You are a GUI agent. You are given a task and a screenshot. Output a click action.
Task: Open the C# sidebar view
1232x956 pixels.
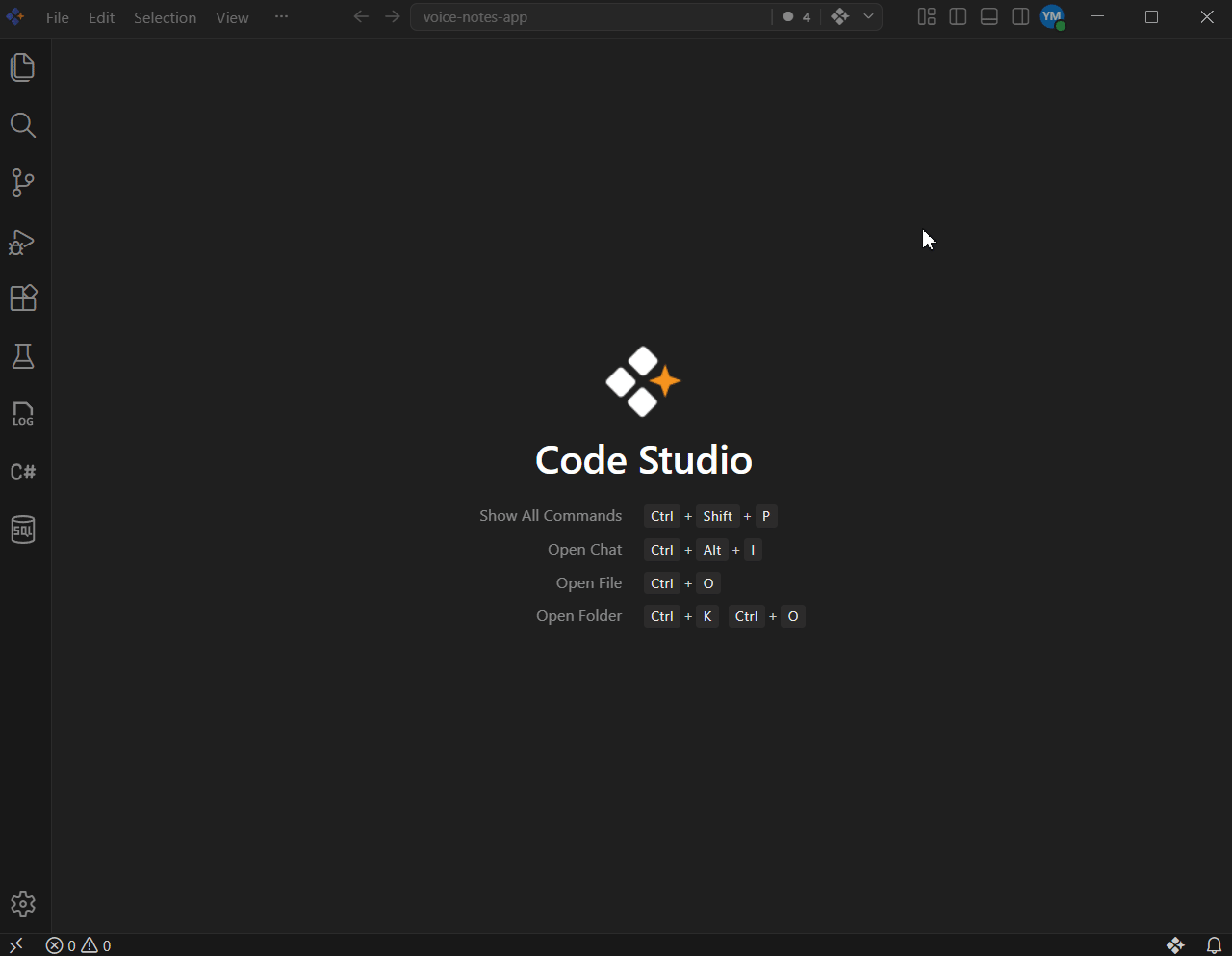tap(23, 472)
